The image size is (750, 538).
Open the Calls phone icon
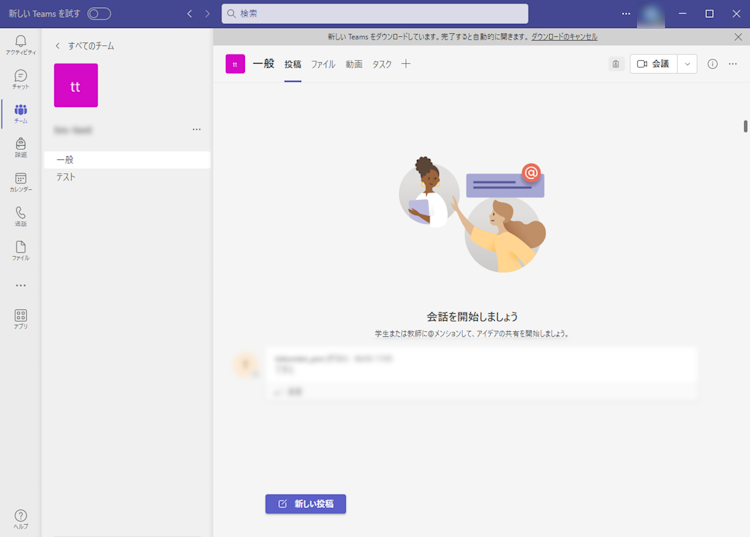click(x=20, y=216)
